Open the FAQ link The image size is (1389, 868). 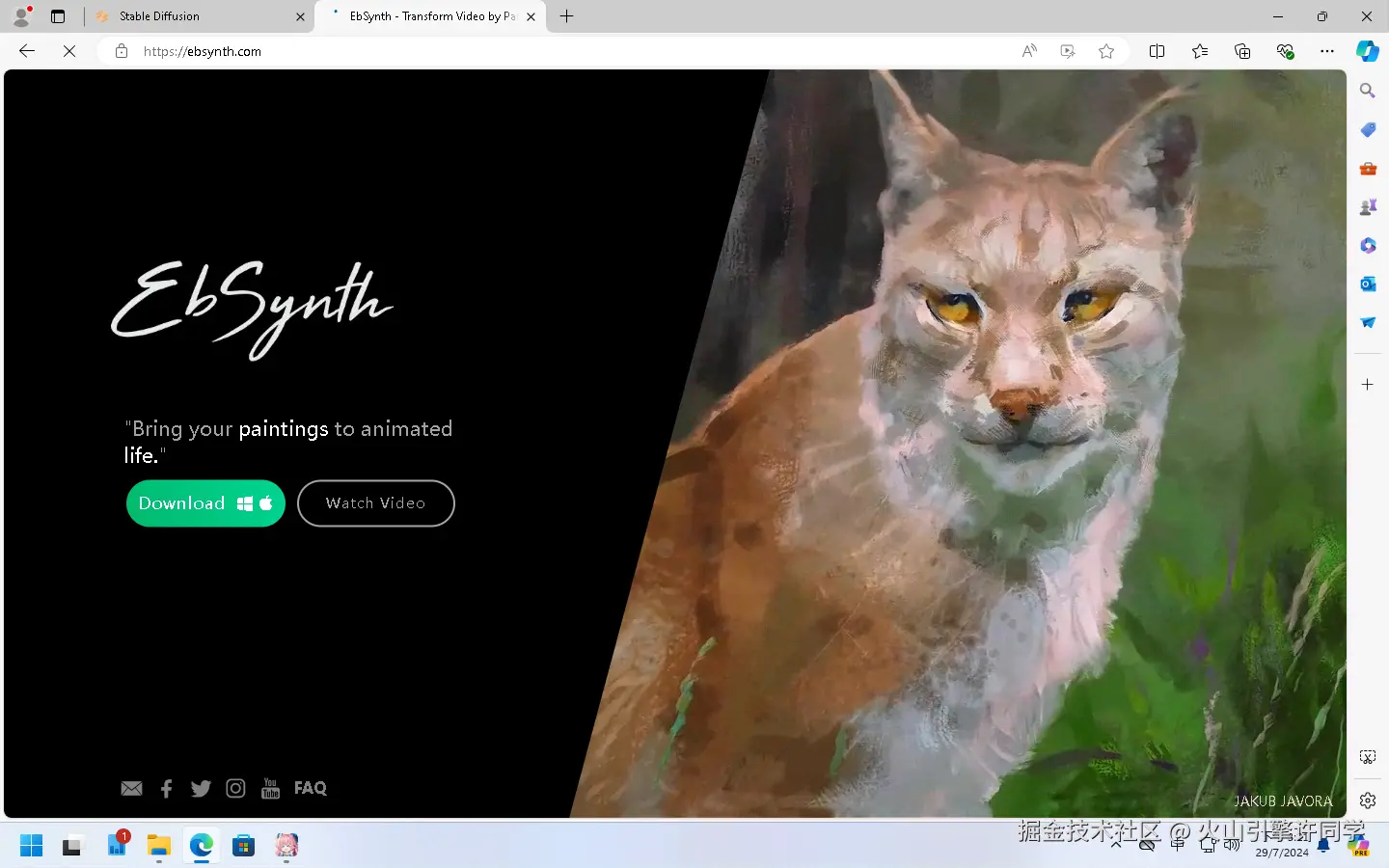[x=311, y=788]
